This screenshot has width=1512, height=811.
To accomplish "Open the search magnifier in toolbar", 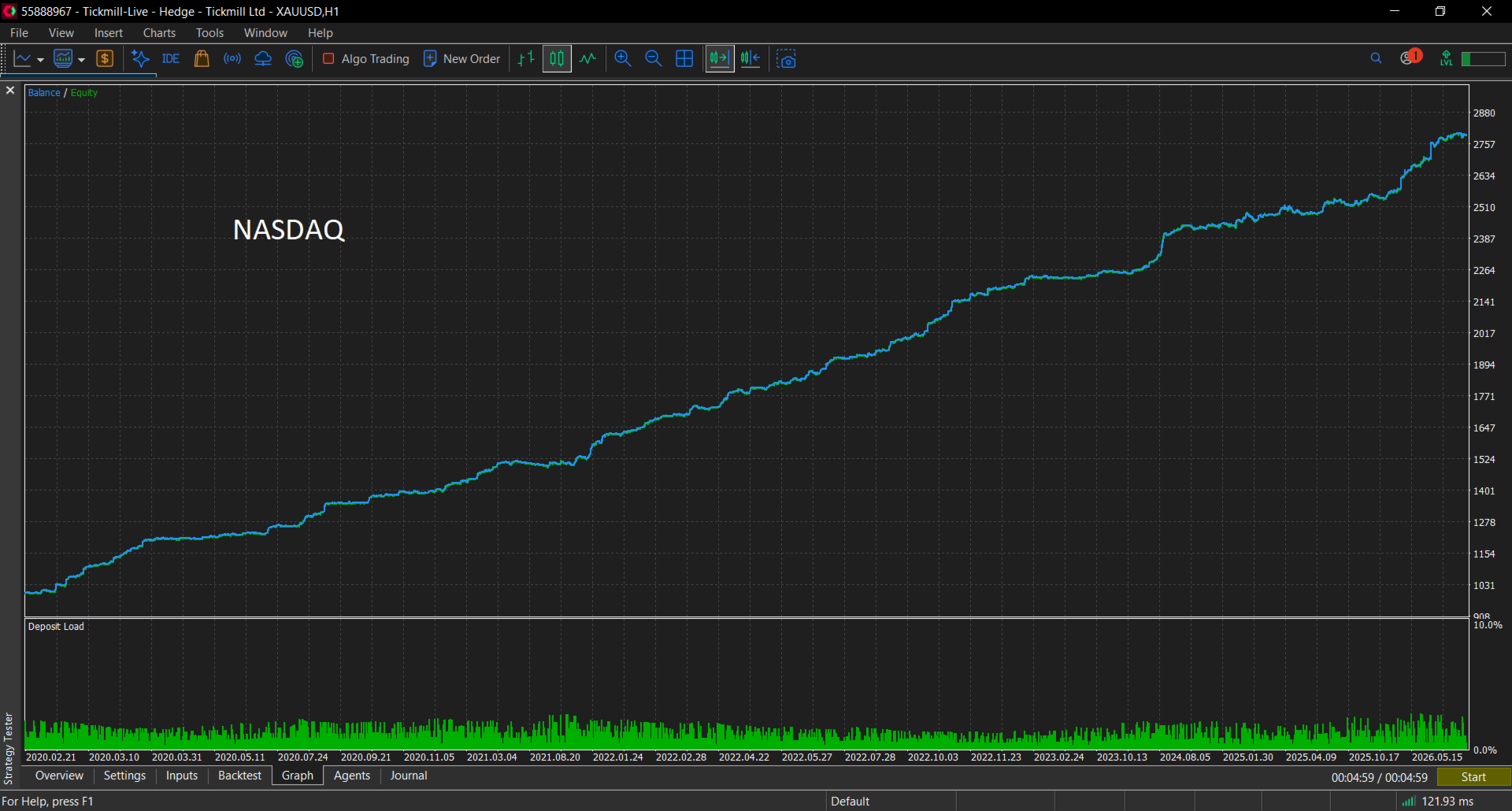I will (x=1376, y=58).
